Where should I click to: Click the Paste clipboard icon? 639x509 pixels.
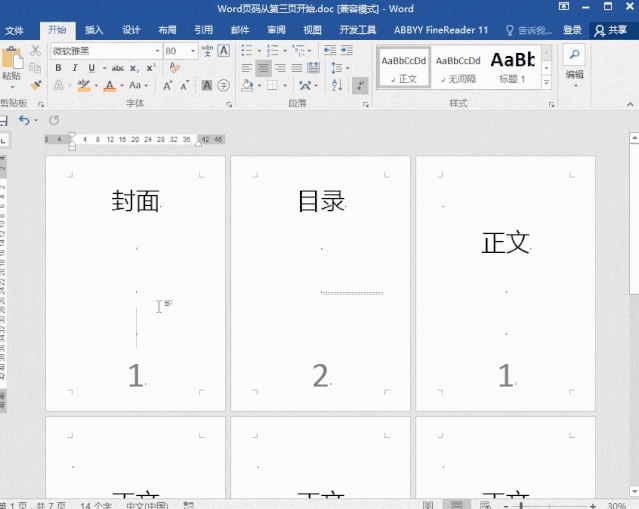click(12, 58)
